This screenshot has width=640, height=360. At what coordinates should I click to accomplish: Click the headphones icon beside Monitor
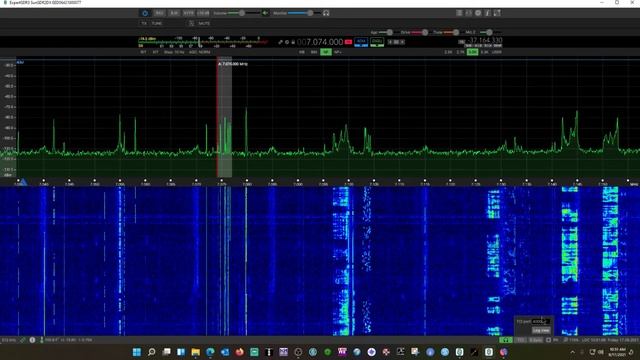[326, 13]
